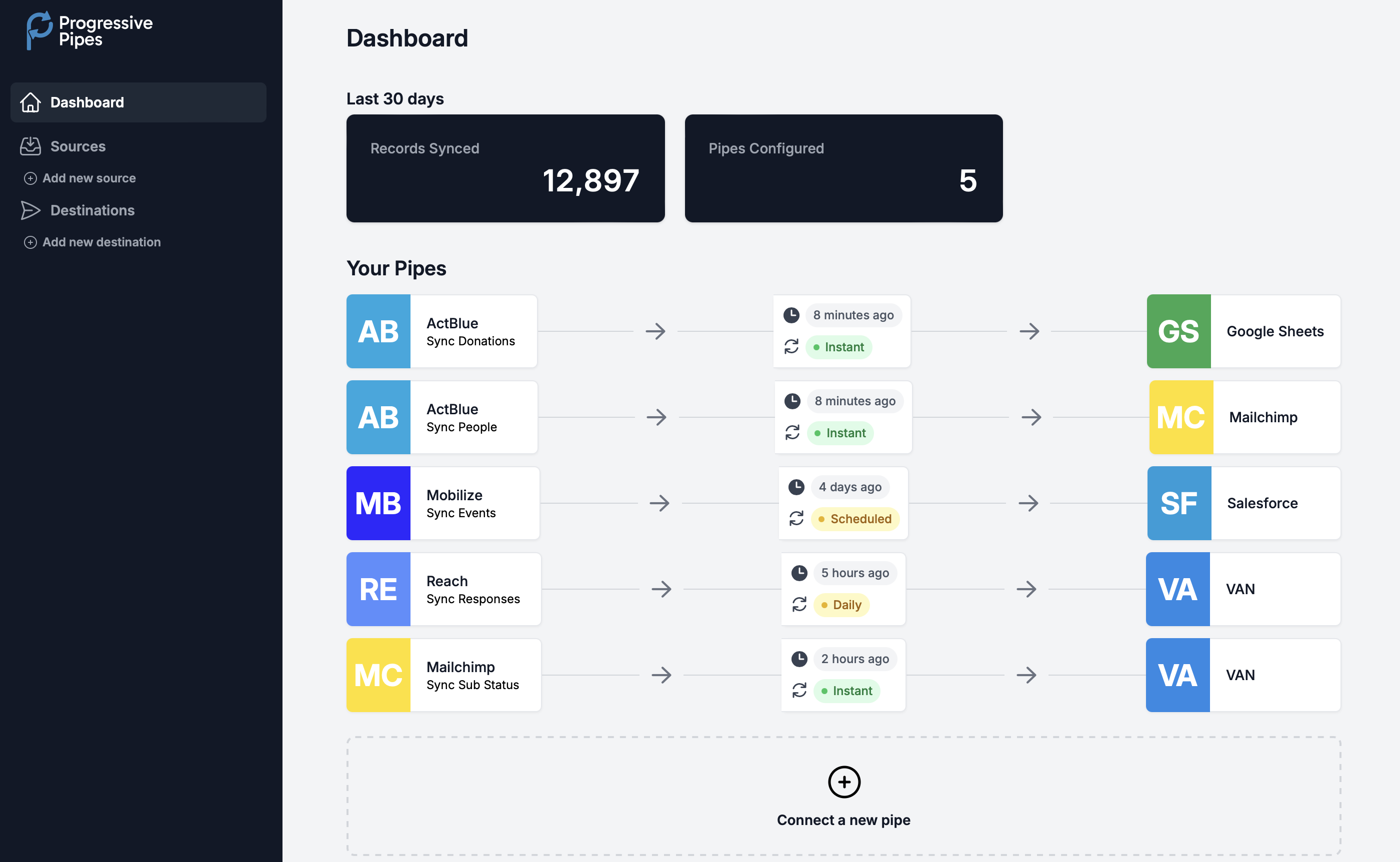The height and width of the screenshot is (862, 1400).
Task: Open the Dashboard home icon in sidebar
Action: click(x=30, y=102)
